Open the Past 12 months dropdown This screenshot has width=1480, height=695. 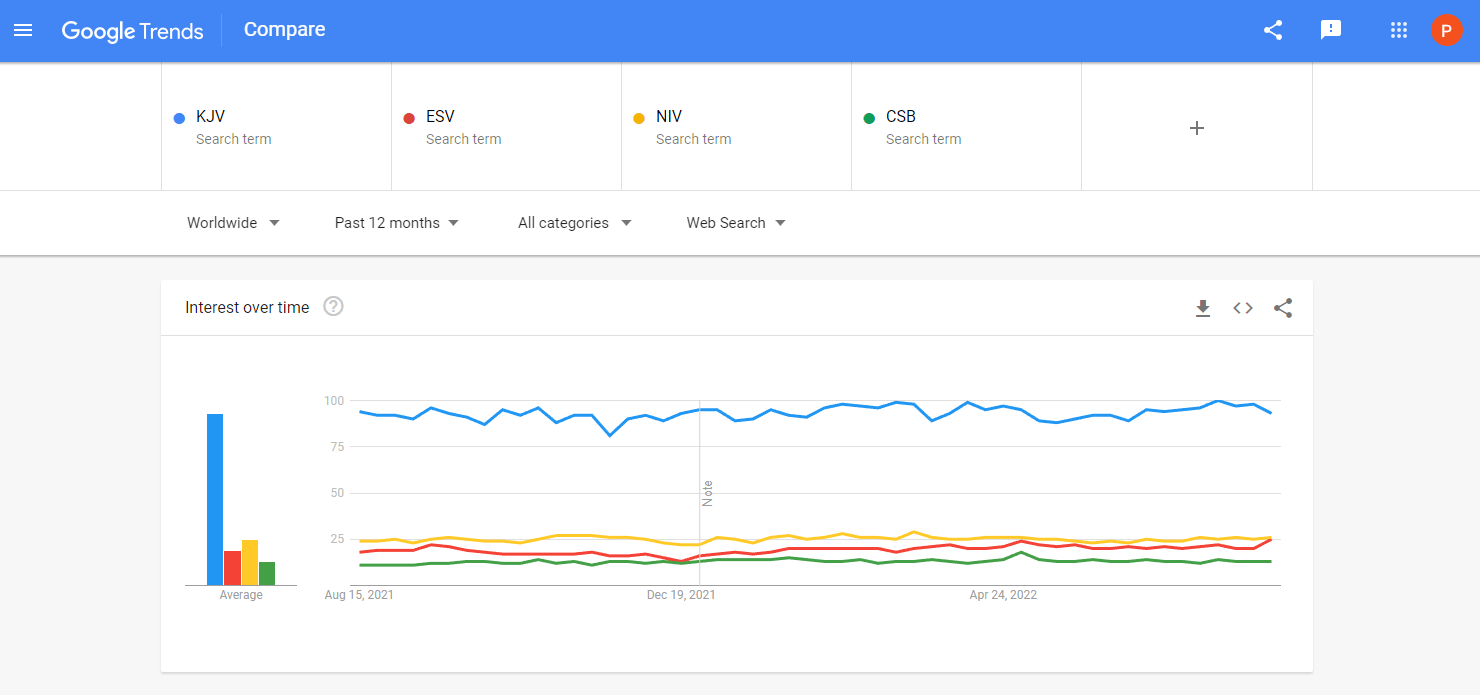click(397, 223)
